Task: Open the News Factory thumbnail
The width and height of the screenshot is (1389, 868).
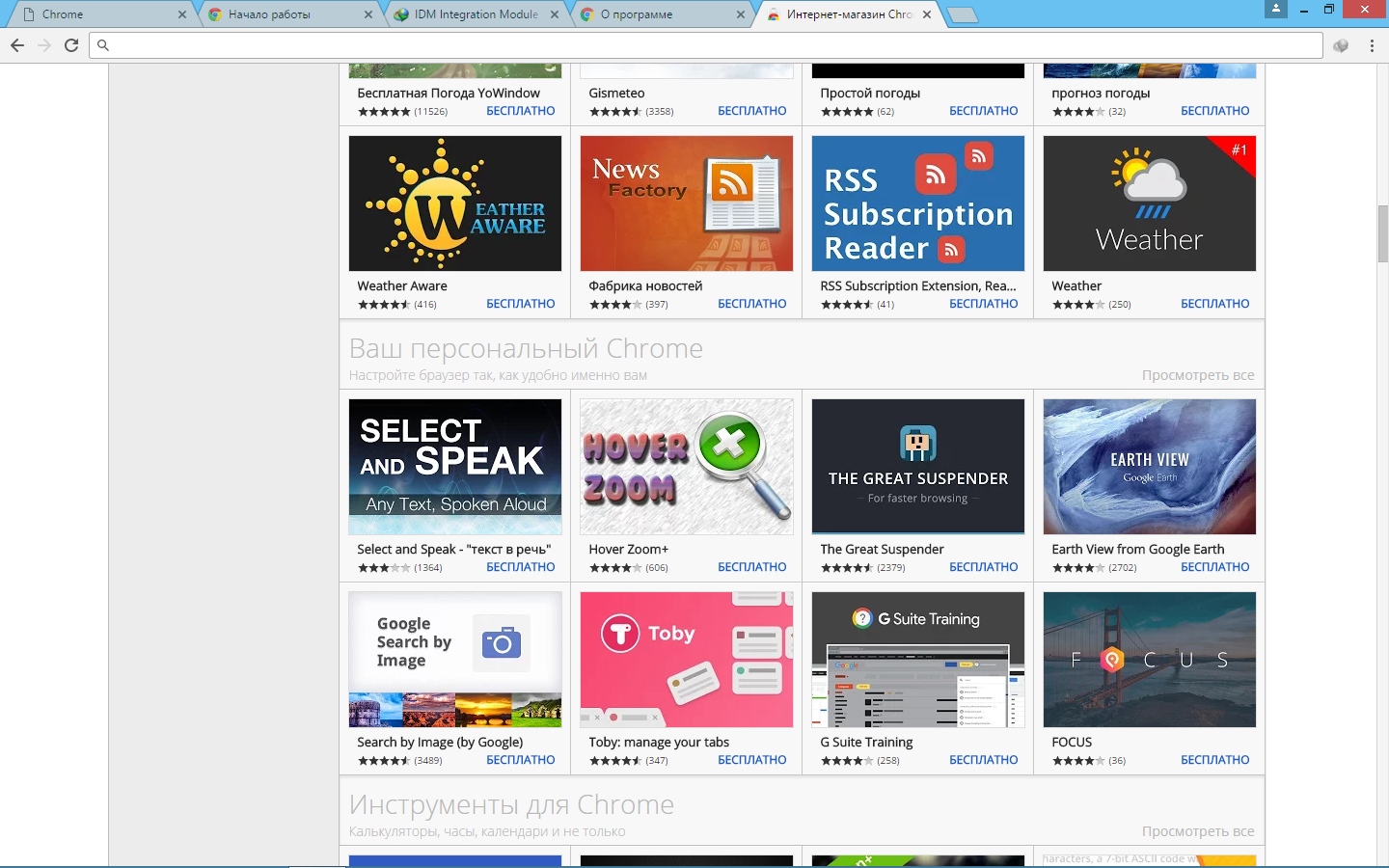Action: [x=687, y=203]
